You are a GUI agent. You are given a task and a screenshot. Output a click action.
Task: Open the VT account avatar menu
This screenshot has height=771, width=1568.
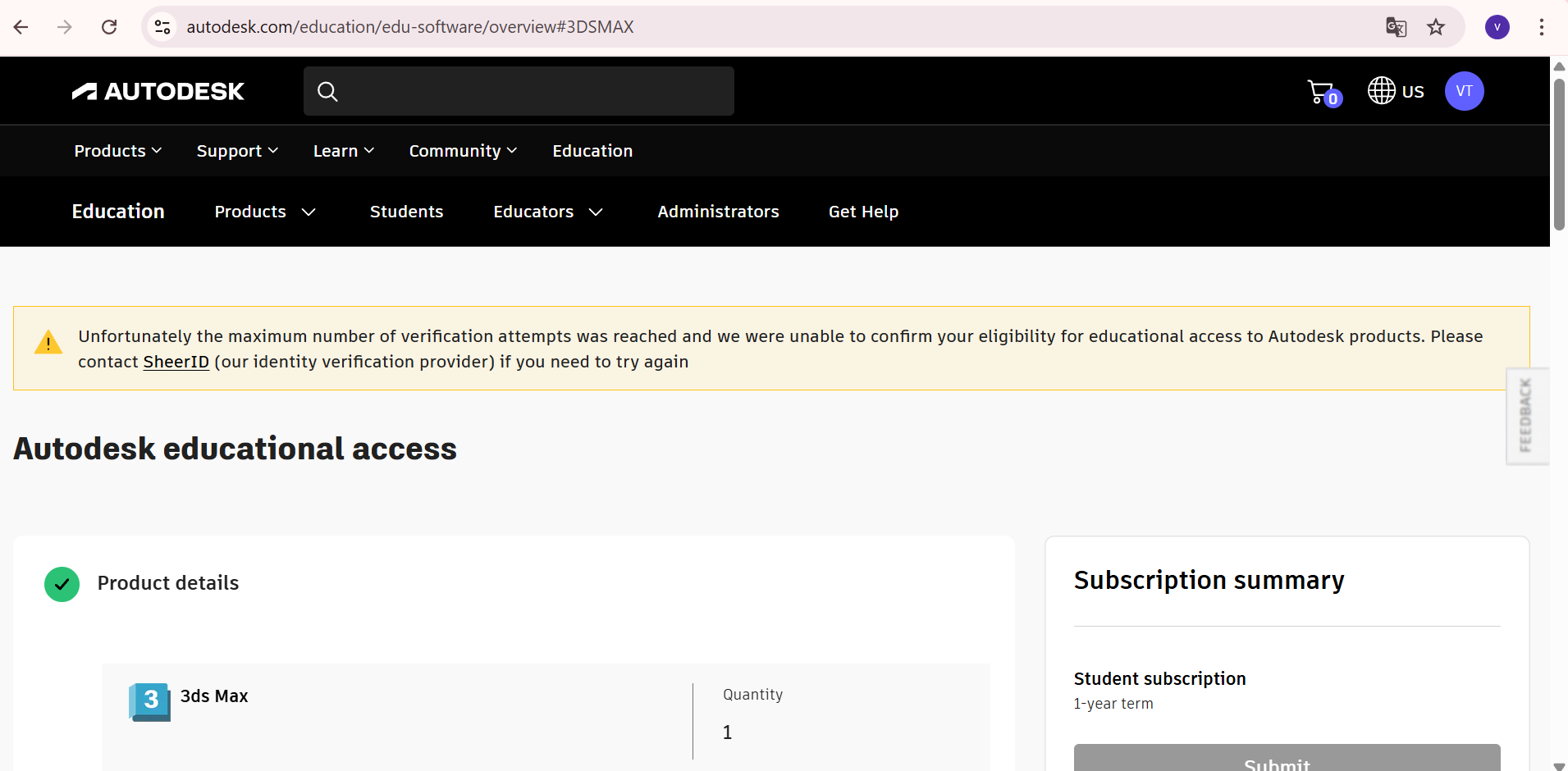1464,91
